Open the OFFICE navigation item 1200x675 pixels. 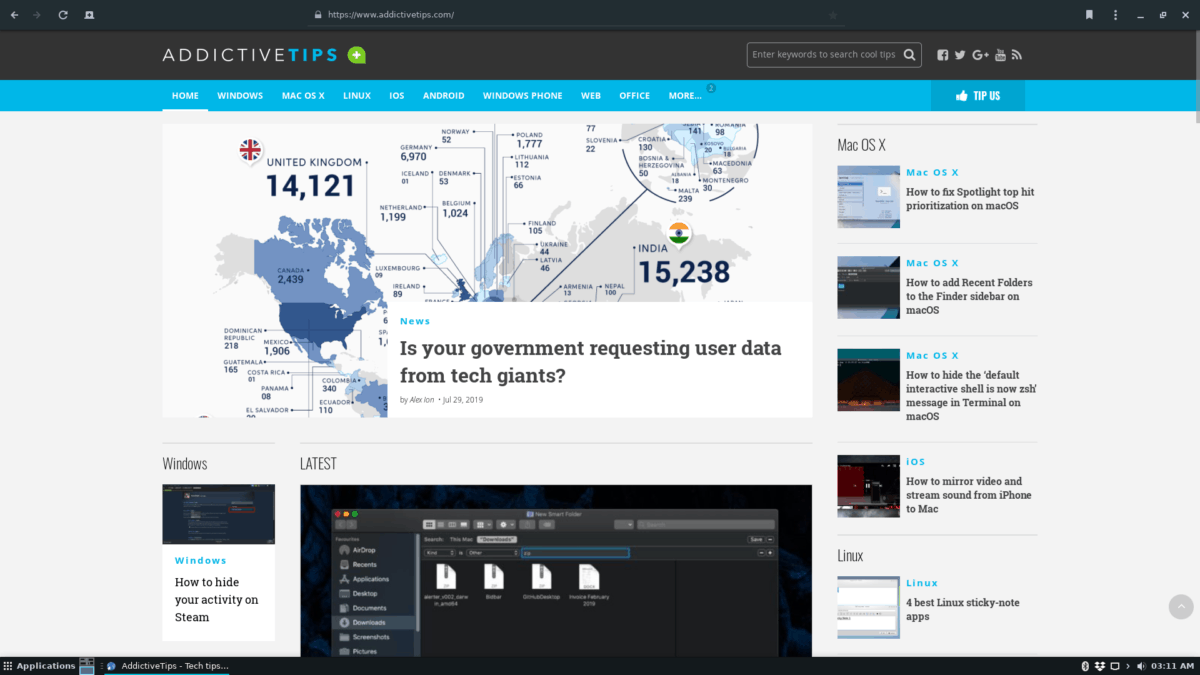(635, 96)
